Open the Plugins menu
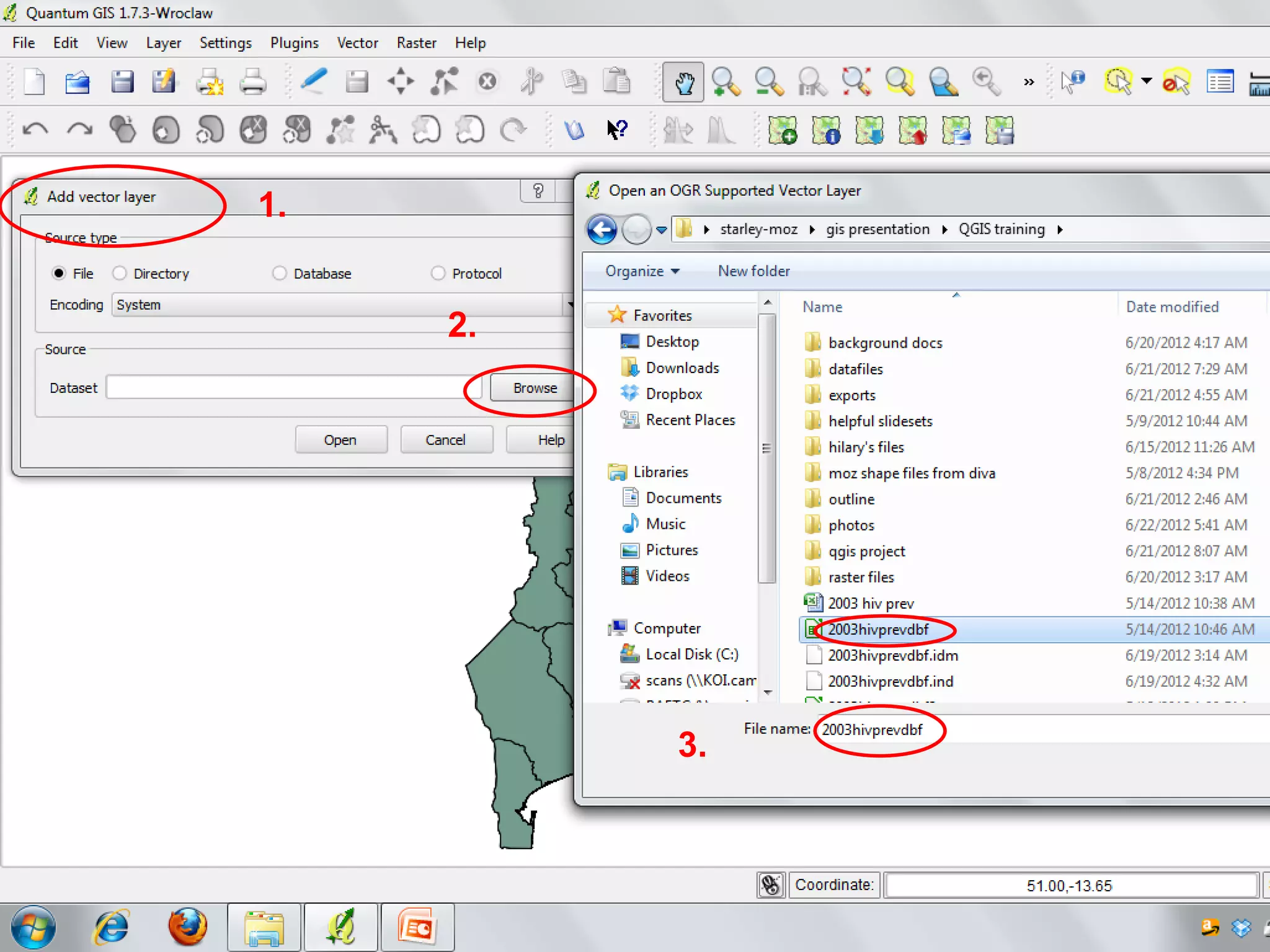1270x952 pixels. (x=294, y=43)
